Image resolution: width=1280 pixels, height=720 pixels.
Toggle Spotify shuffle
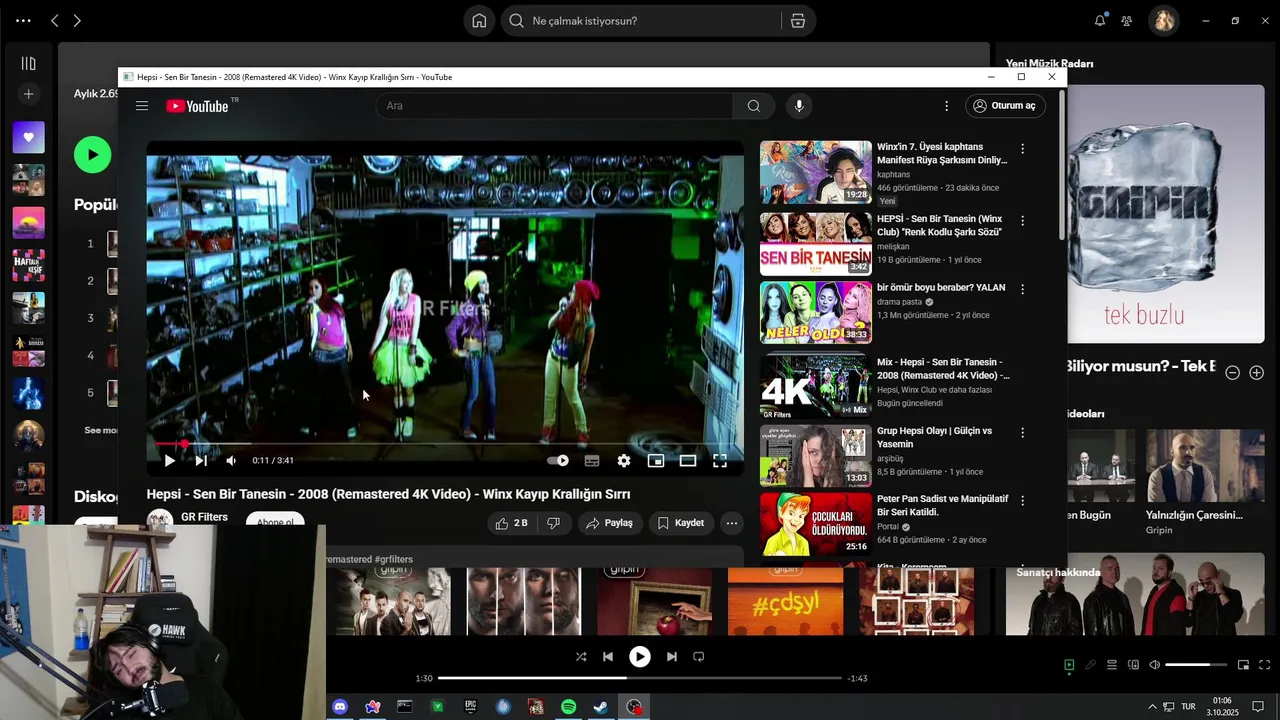coord(581,657)
